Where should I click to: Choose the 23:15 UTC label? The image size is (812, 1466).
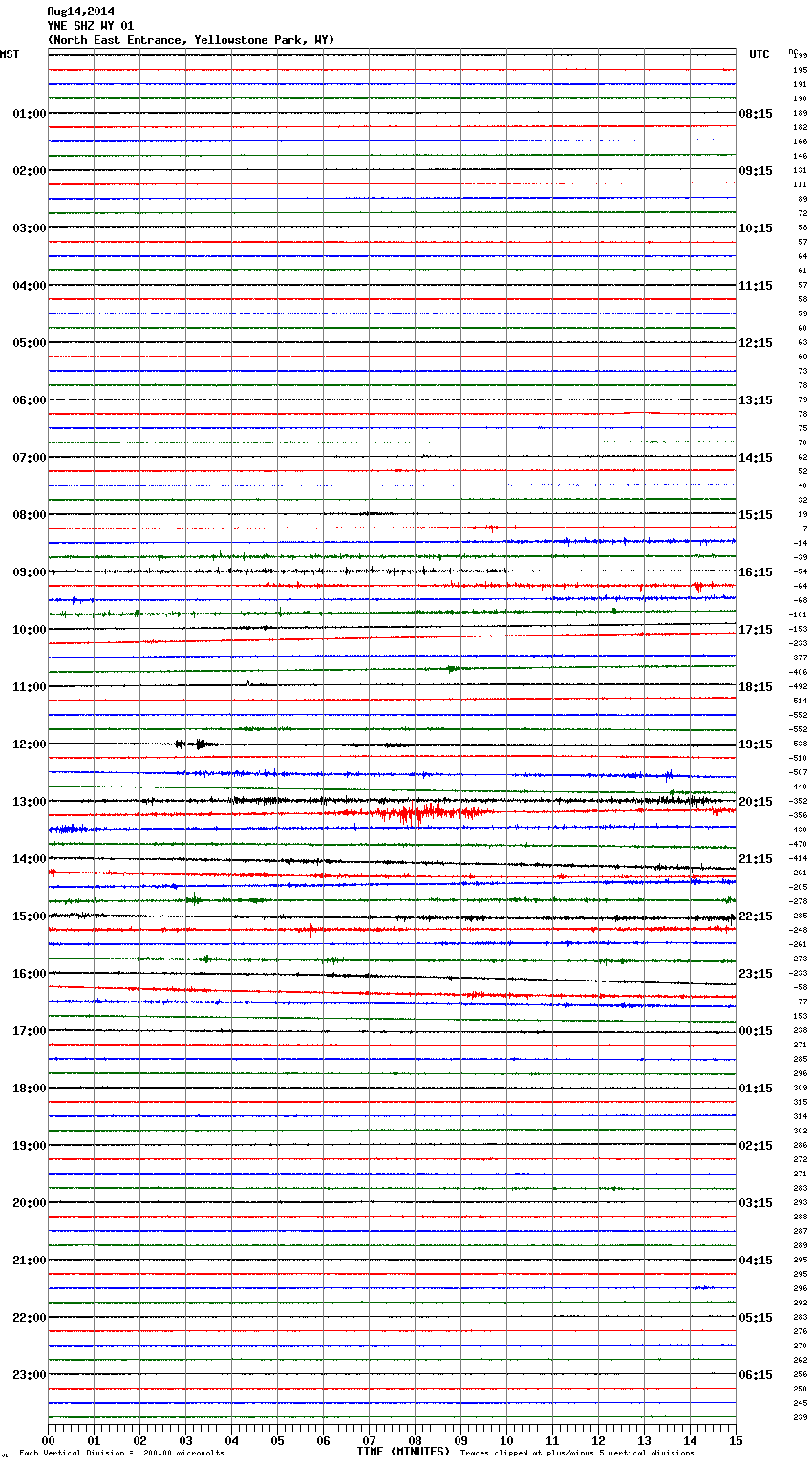click(x=756, y=974)
